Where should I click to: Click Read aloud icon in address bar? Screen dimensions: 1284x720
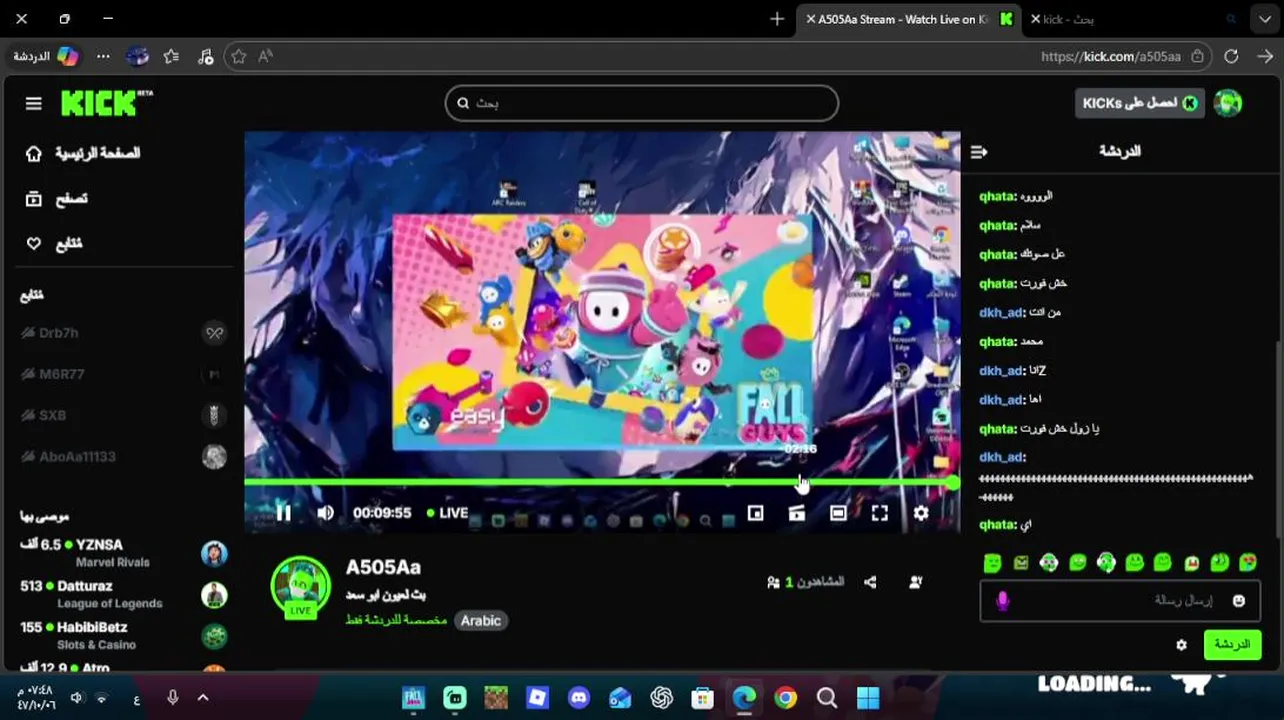[265, 57]
